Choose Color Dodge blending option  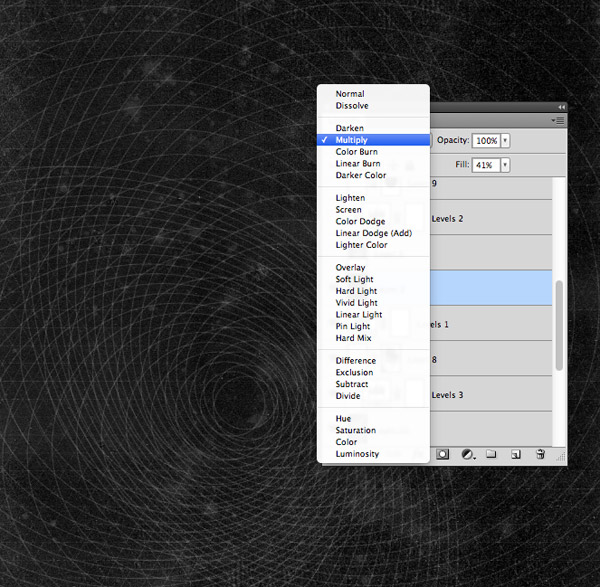click(360, 222)
